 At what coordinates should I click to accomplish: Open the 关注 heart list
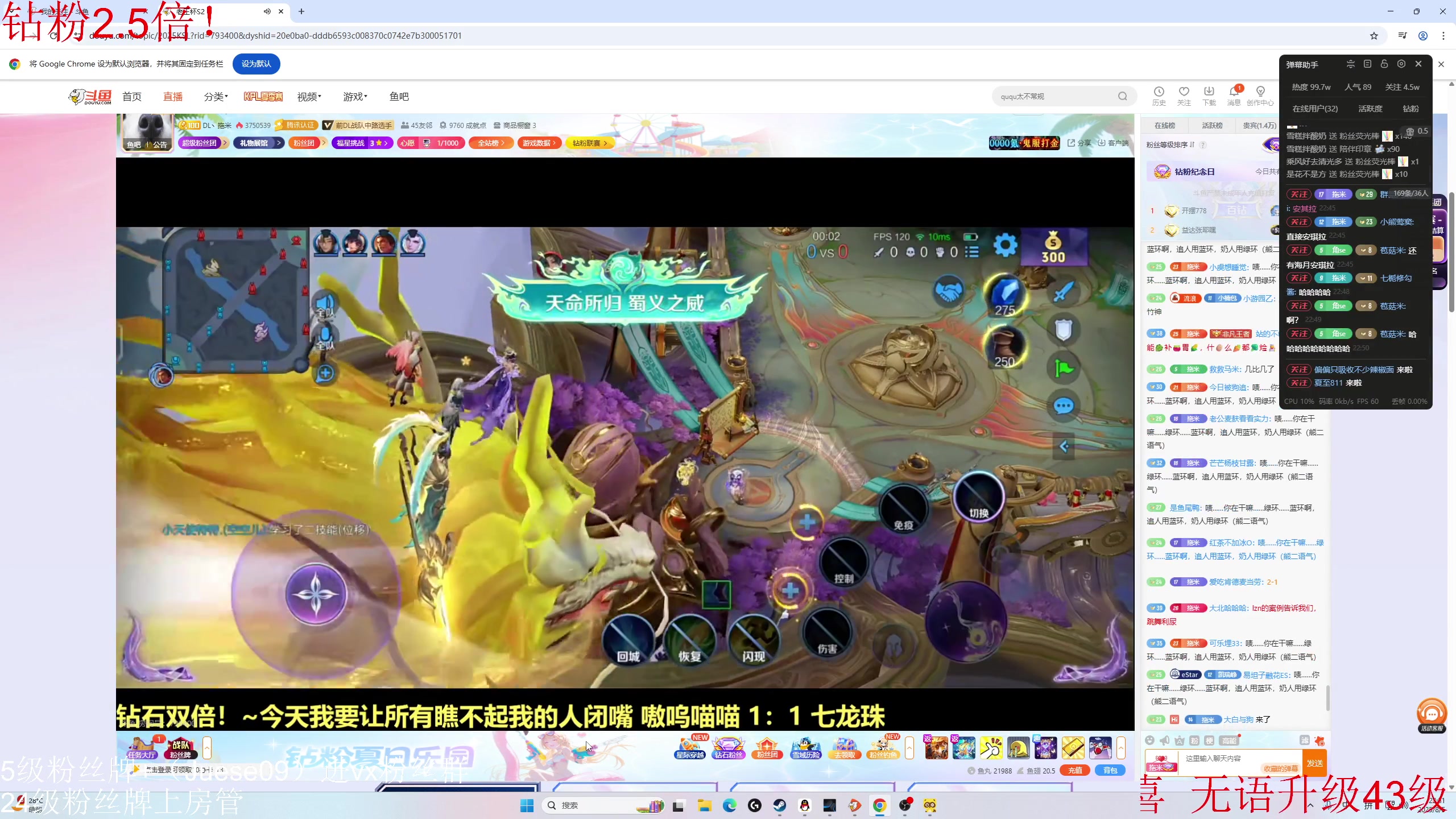[1184, 96]
